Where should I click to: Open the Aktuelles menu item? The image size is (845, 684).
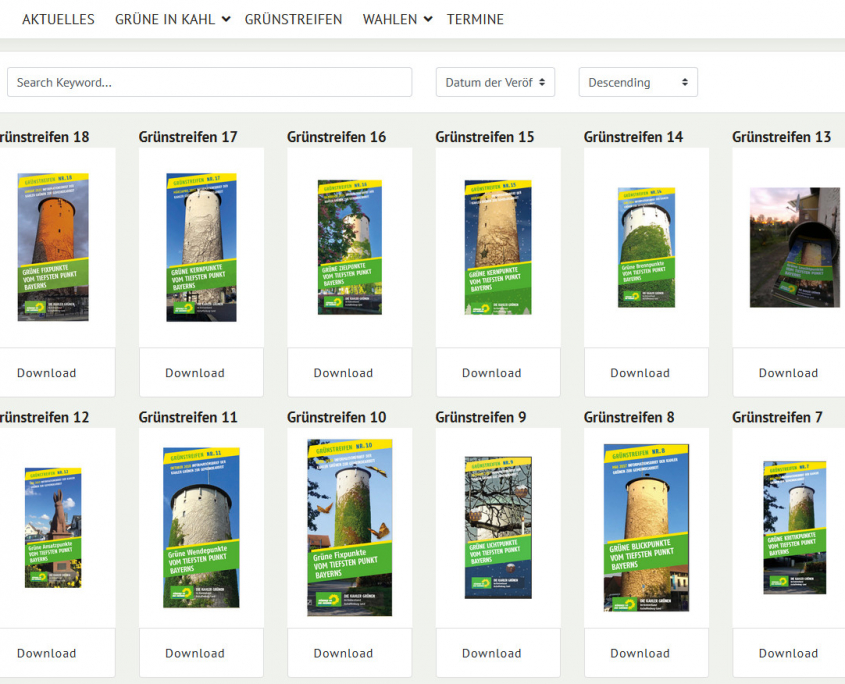click(x=58, y=19)
